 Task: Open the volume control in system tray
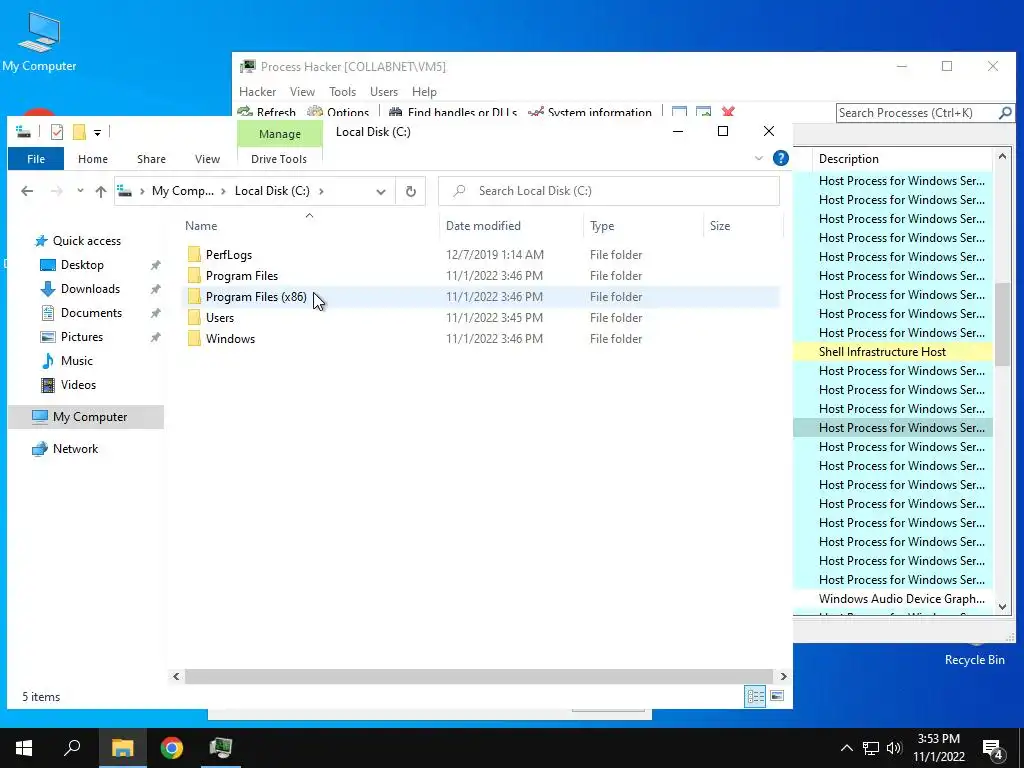pyautogui.click(x=894, y=748)
